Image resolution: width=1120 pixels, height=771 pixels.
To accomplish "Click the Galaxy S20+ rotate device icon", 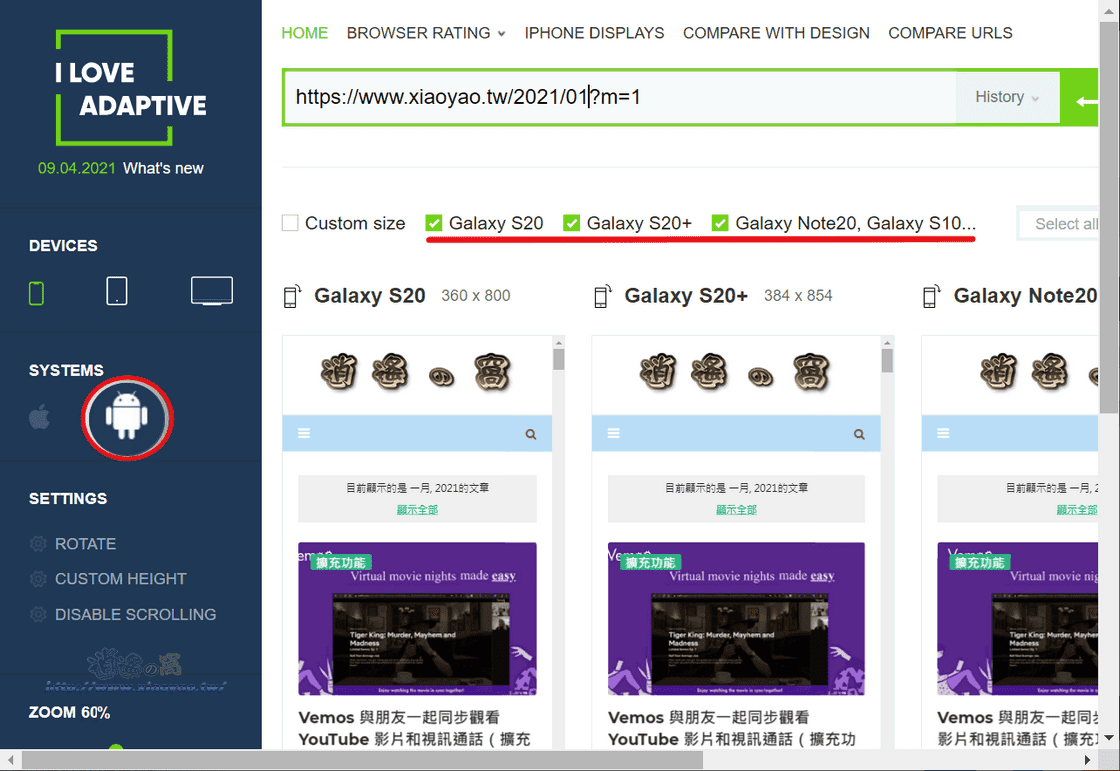I will click(x=602, y=295).
